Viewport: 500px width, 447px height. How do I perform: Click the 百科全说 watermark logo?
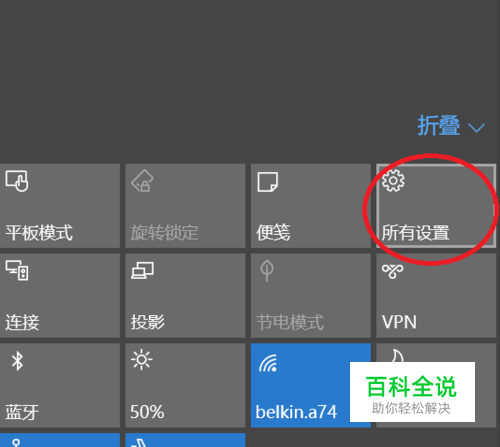click(x=412, y=392)
